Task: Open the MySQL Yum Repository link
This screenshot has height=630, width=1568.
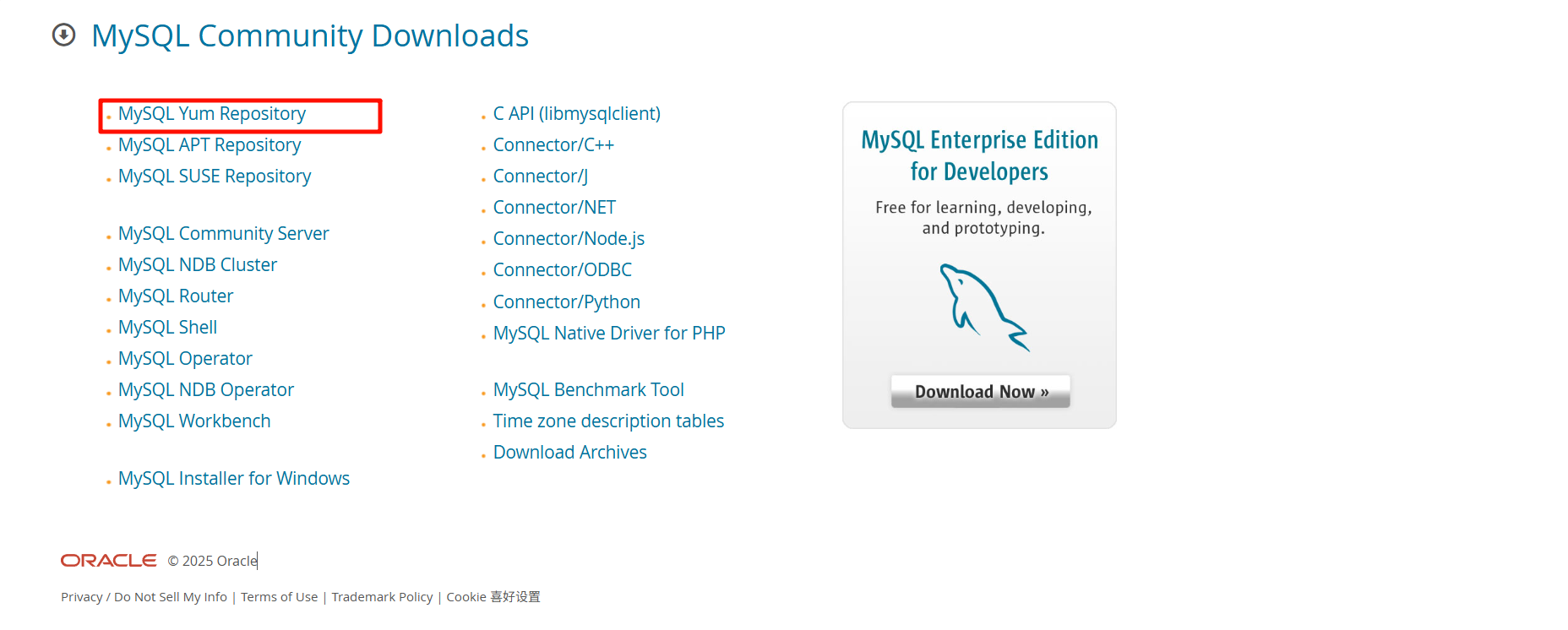Action: pos(211,114)
